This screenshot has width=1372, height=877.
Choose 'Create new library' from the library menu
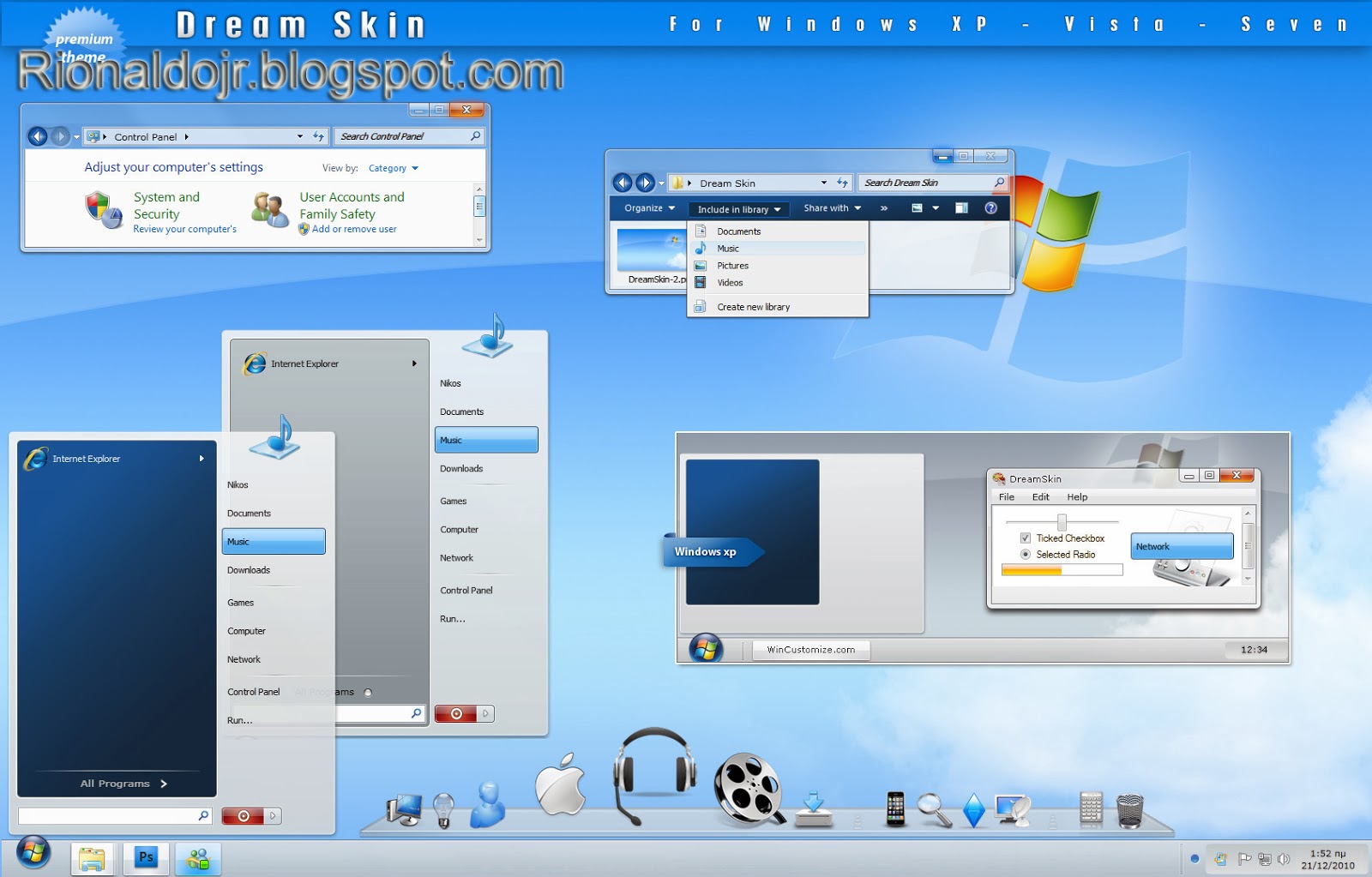[x=751, y=306]
